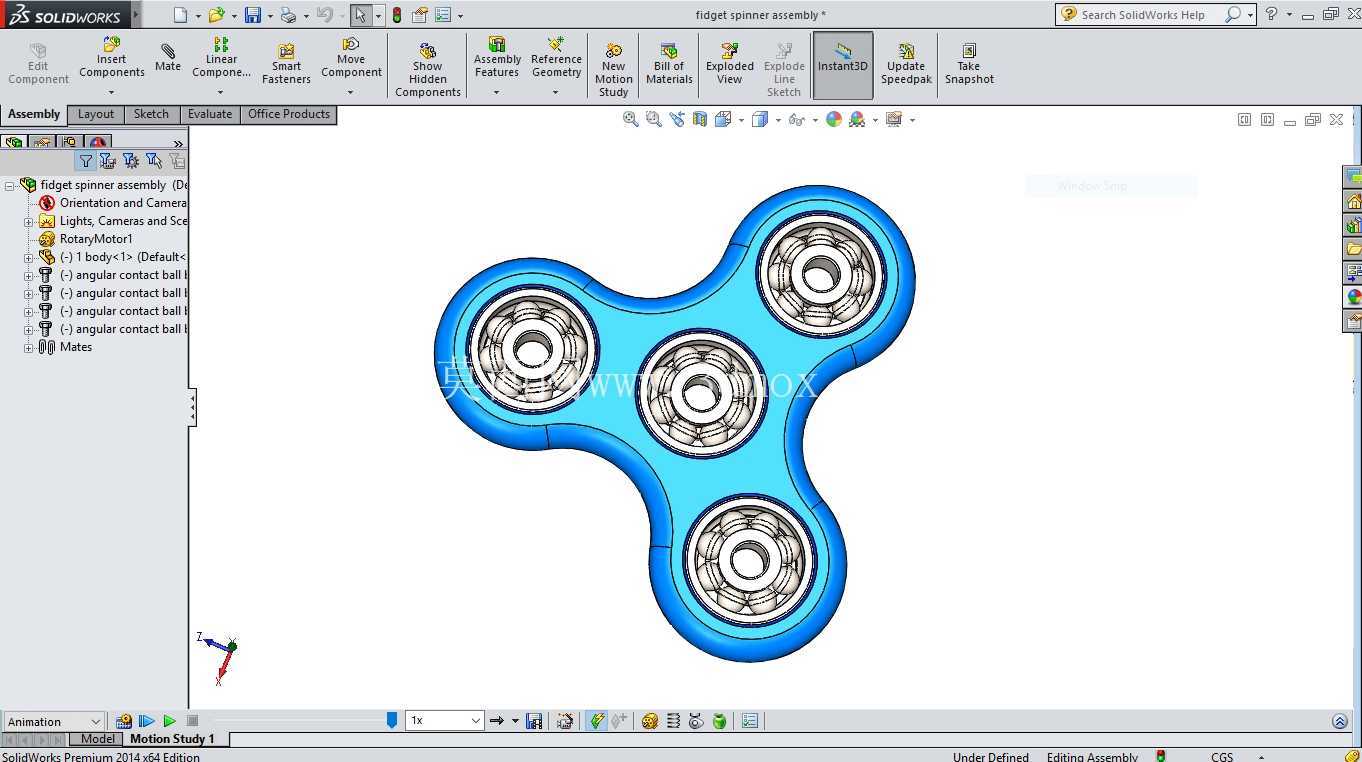Click Calculate motion study icon
The width and height of the screenshot is (1362, 762).
pos(124,721)
